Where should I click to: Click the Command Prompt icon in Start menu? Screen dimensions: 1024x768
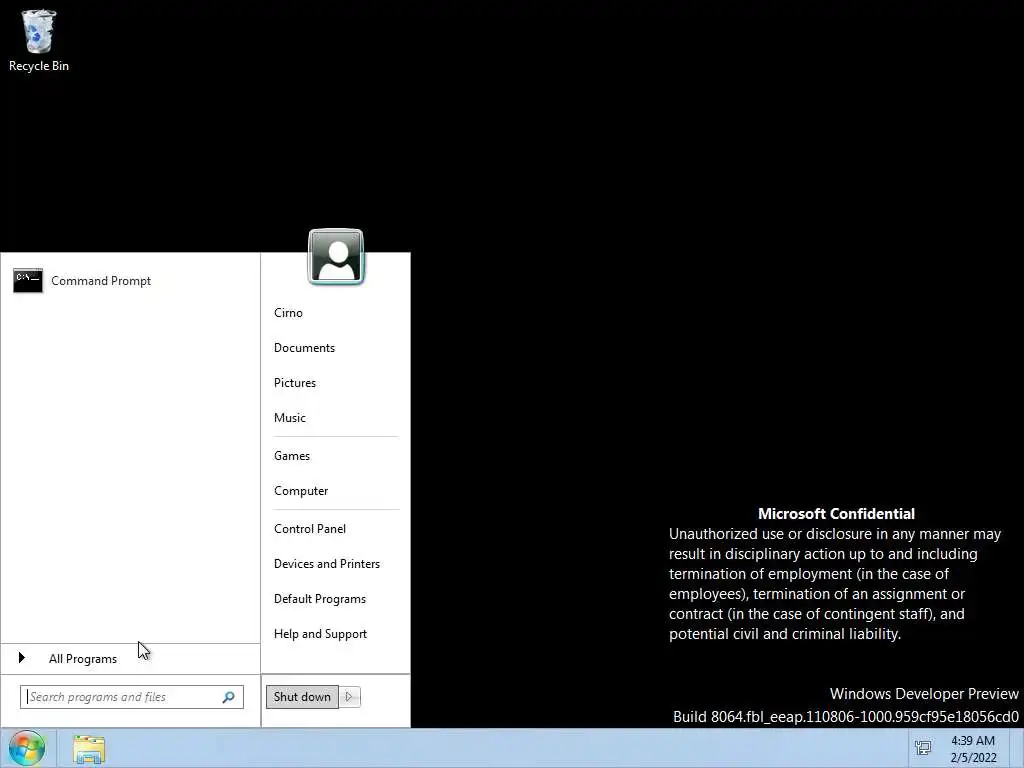[28, 281]
